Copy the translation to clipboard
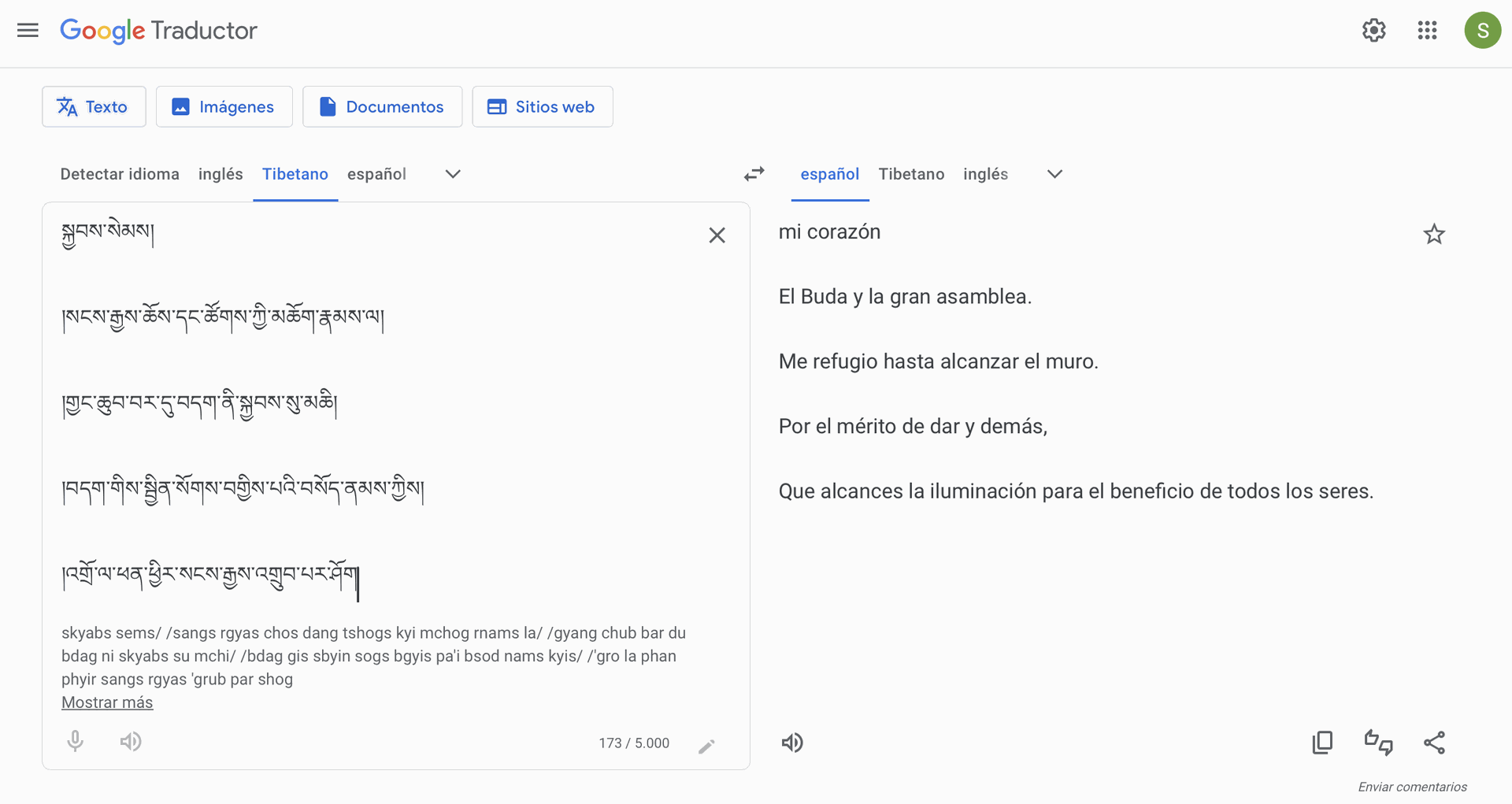Screen dimensions: 1512x804 1322,743
